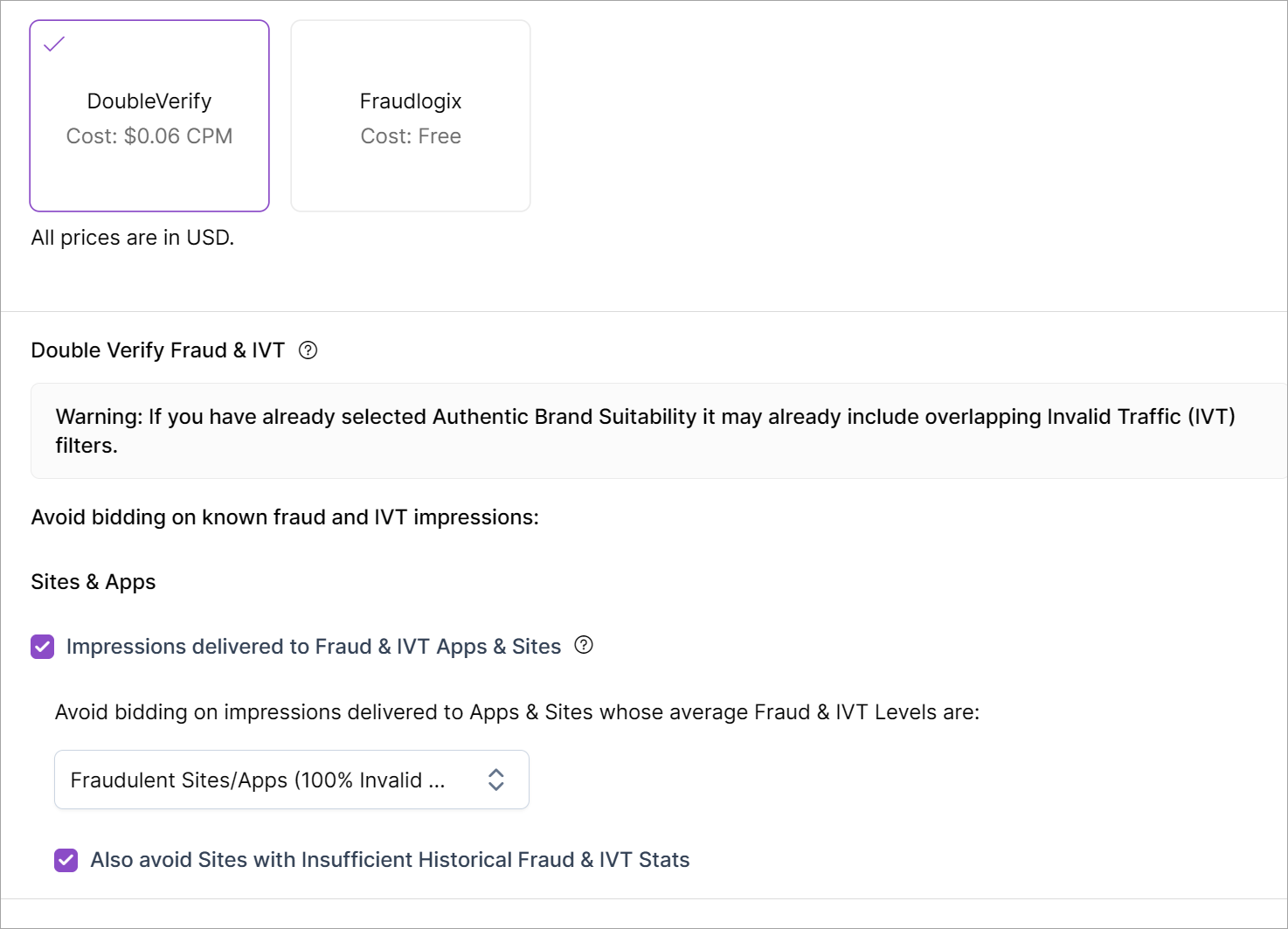Uncheck Impressions delivered to Fraud & IVT checkbox
The image size is (1288, 929).
(43, 647)
